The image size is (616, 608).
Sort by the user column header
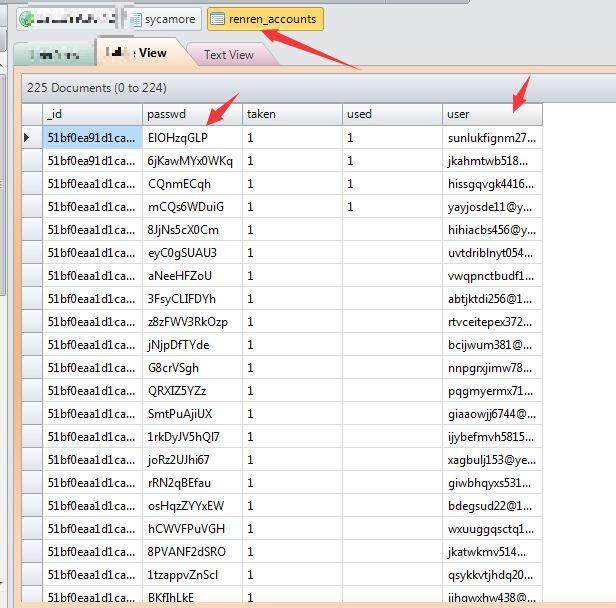(x=492, y=114)
